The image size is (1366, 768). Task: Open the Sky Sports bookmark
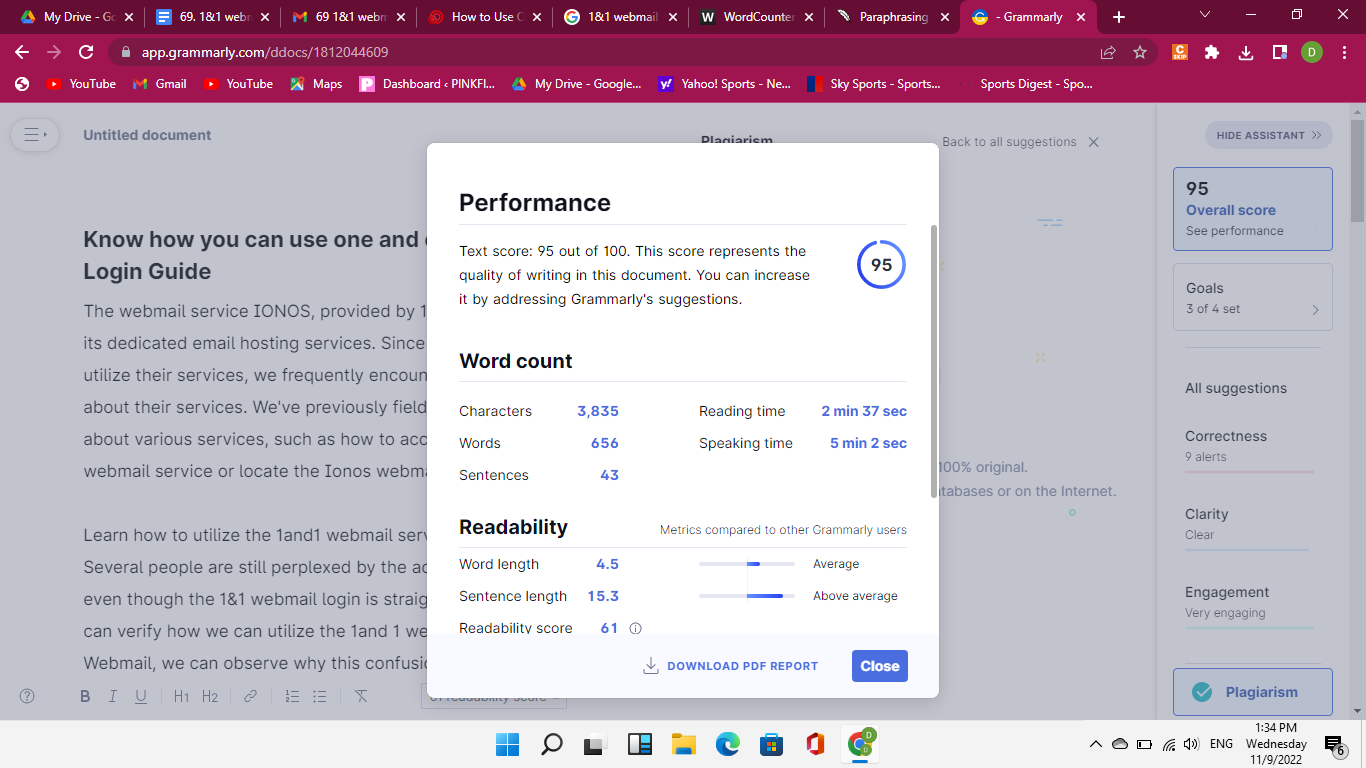point(874,84)
